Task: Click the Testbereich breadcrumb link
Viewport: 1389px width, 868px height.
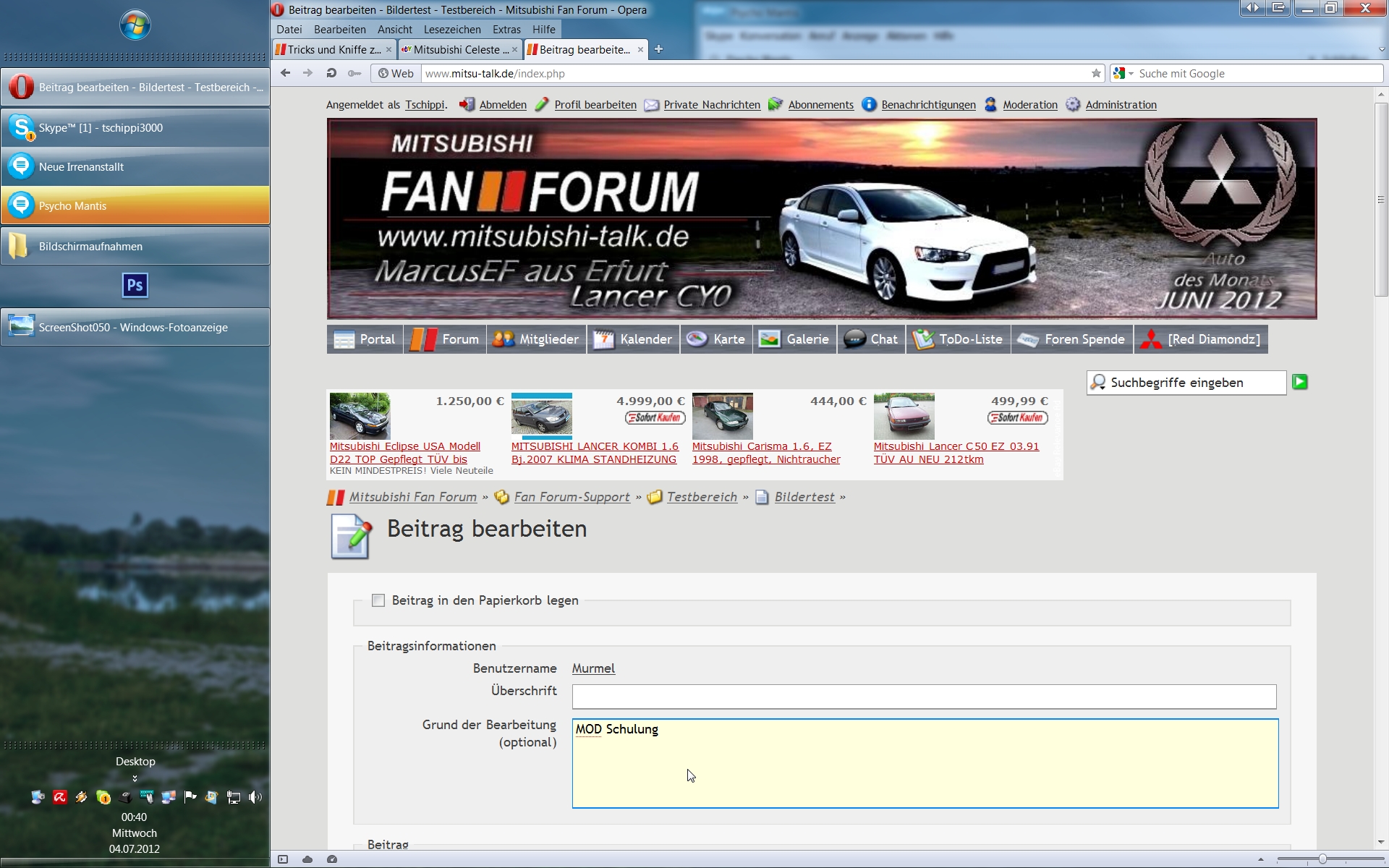Action: (702, 497)
